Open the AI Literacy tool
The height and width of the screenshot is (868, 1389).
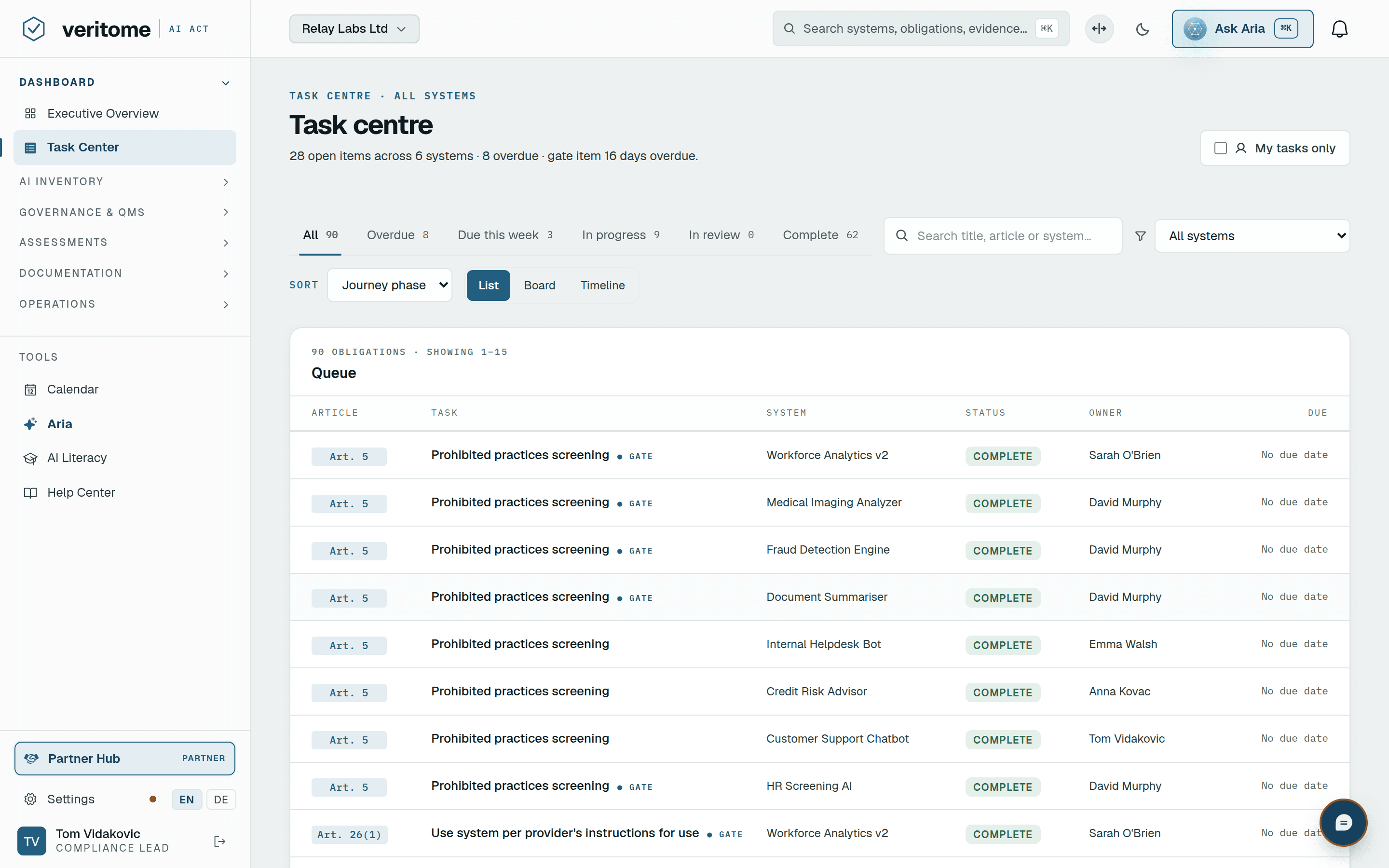click(x=124, y=458)
